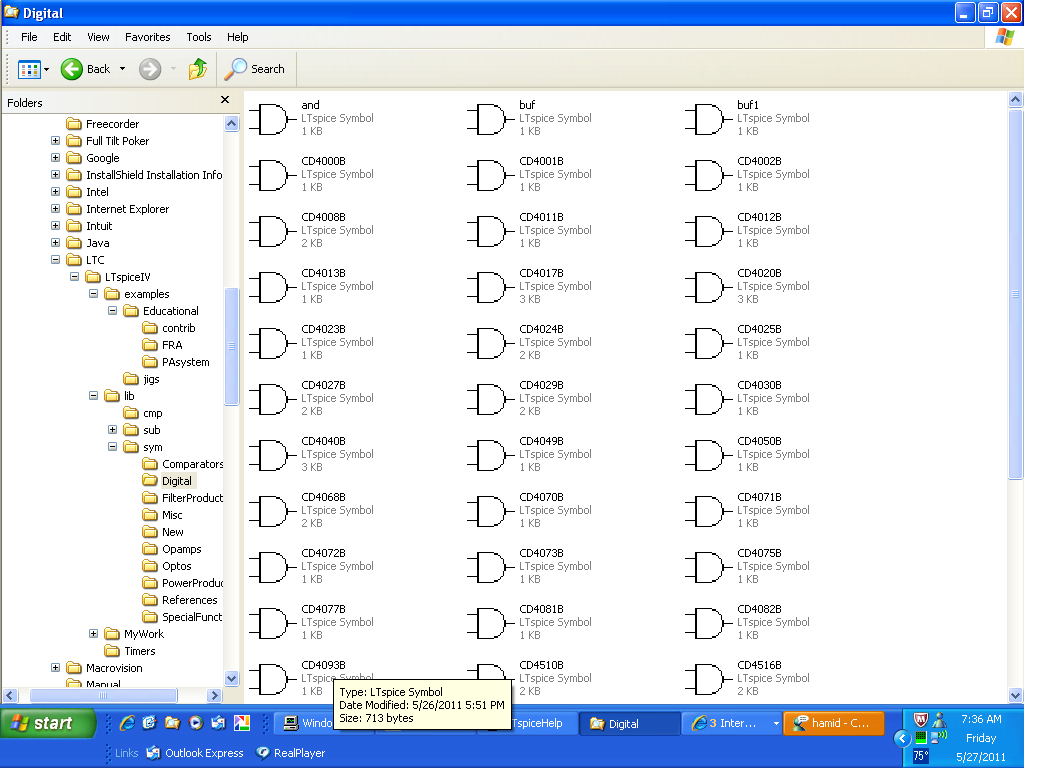
Task: Select the CD4050B symbol icon
Action: tap(708, 455)
